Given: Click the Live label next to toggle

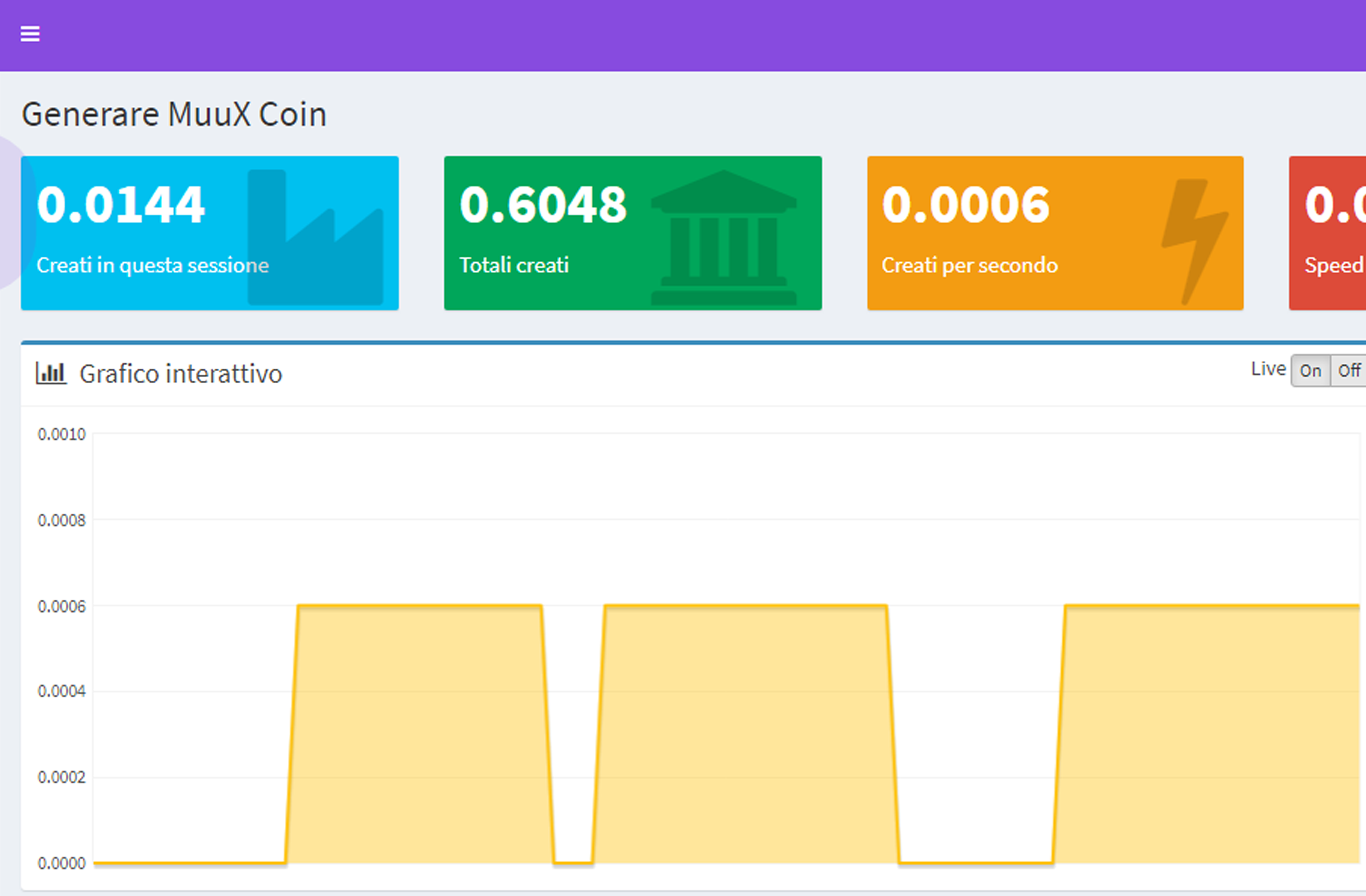Looking at the screenshot, I should [1269, 369].
